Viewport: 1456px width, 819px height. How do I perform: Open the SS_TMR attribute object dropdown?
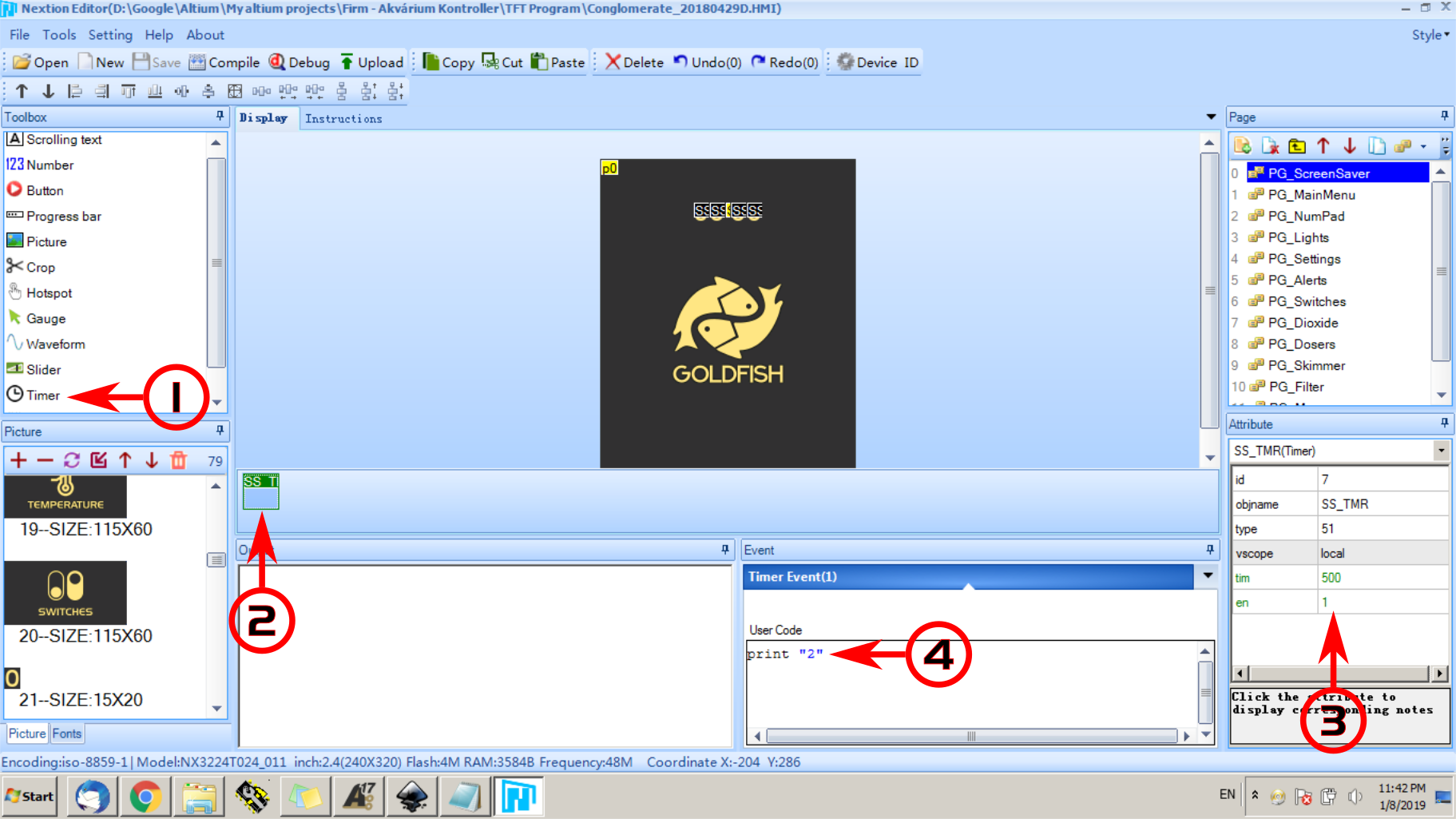coord(1442,450)
